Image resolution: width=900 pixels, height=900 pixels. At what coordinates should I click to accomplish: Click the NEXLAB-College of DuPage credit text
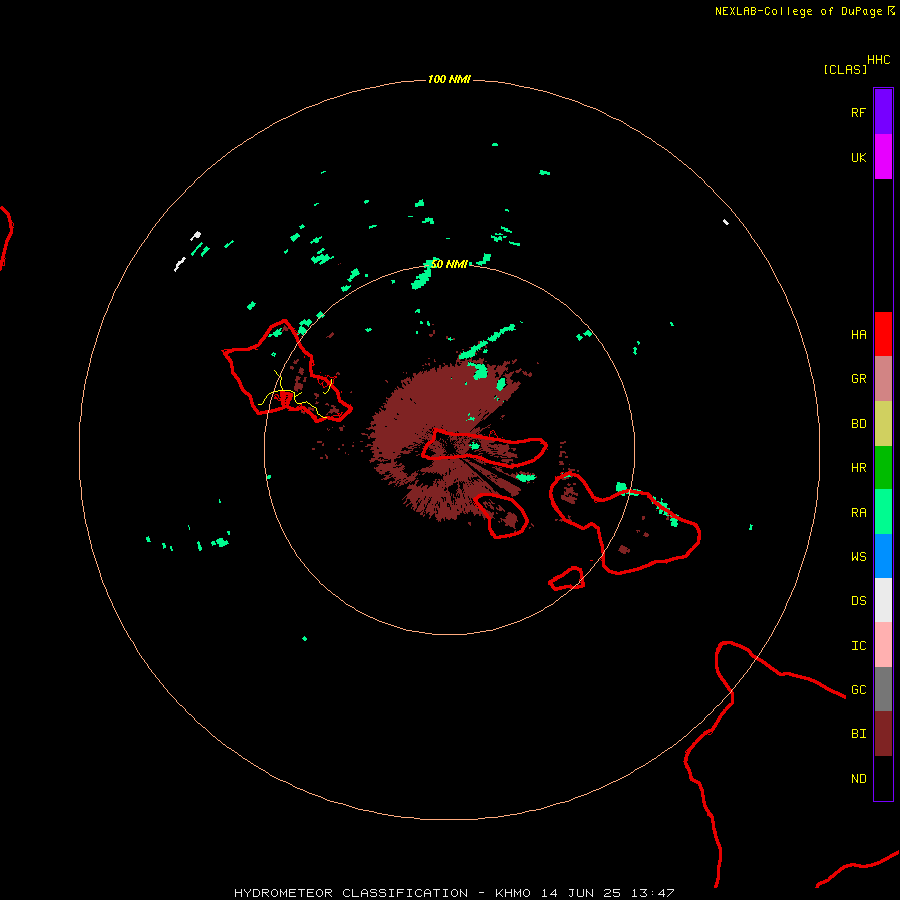(798, 11)
